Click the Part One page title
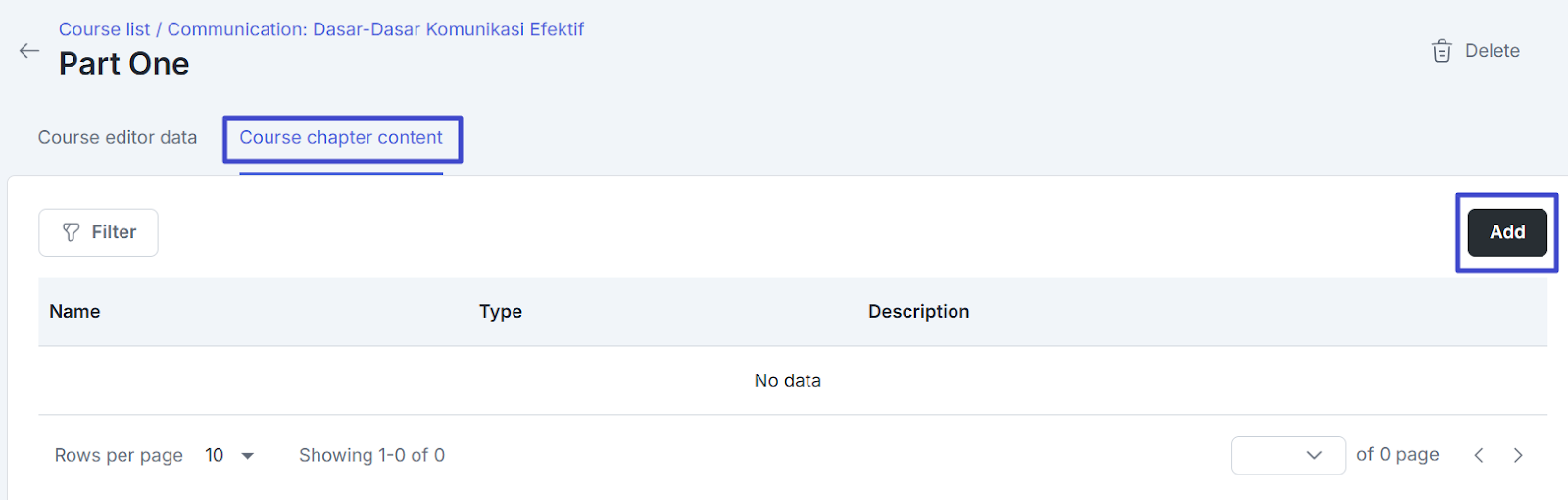 coord(123,64)
